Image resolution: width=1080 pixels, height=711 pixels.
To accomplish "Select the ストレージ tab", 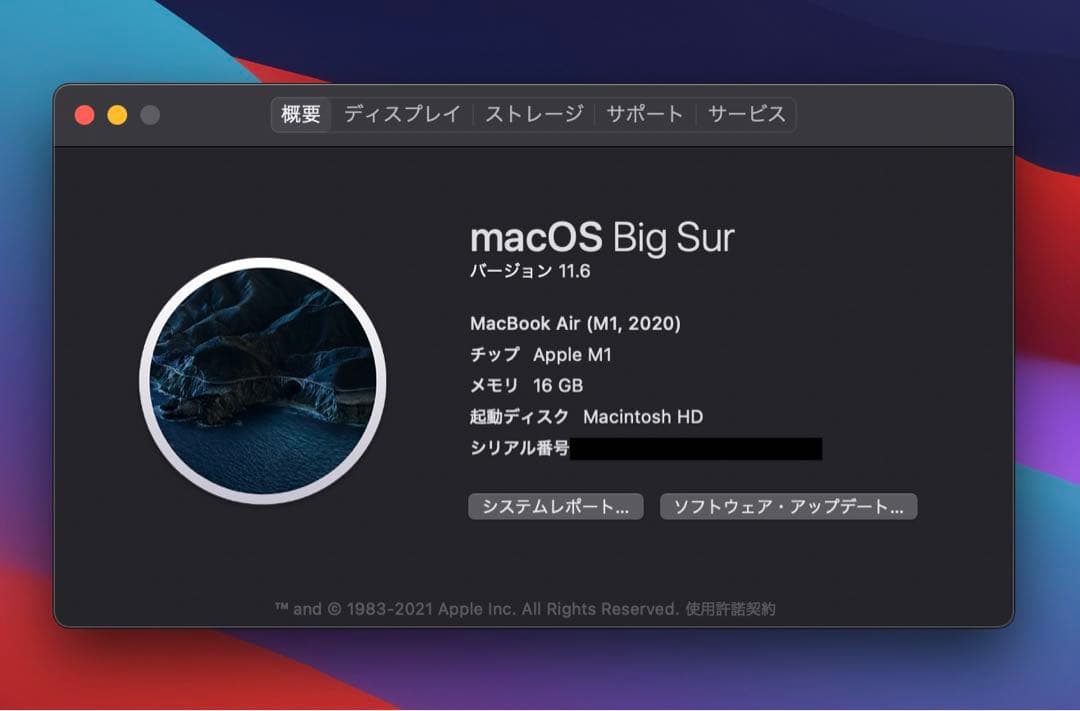I will (x=534, y=115).
